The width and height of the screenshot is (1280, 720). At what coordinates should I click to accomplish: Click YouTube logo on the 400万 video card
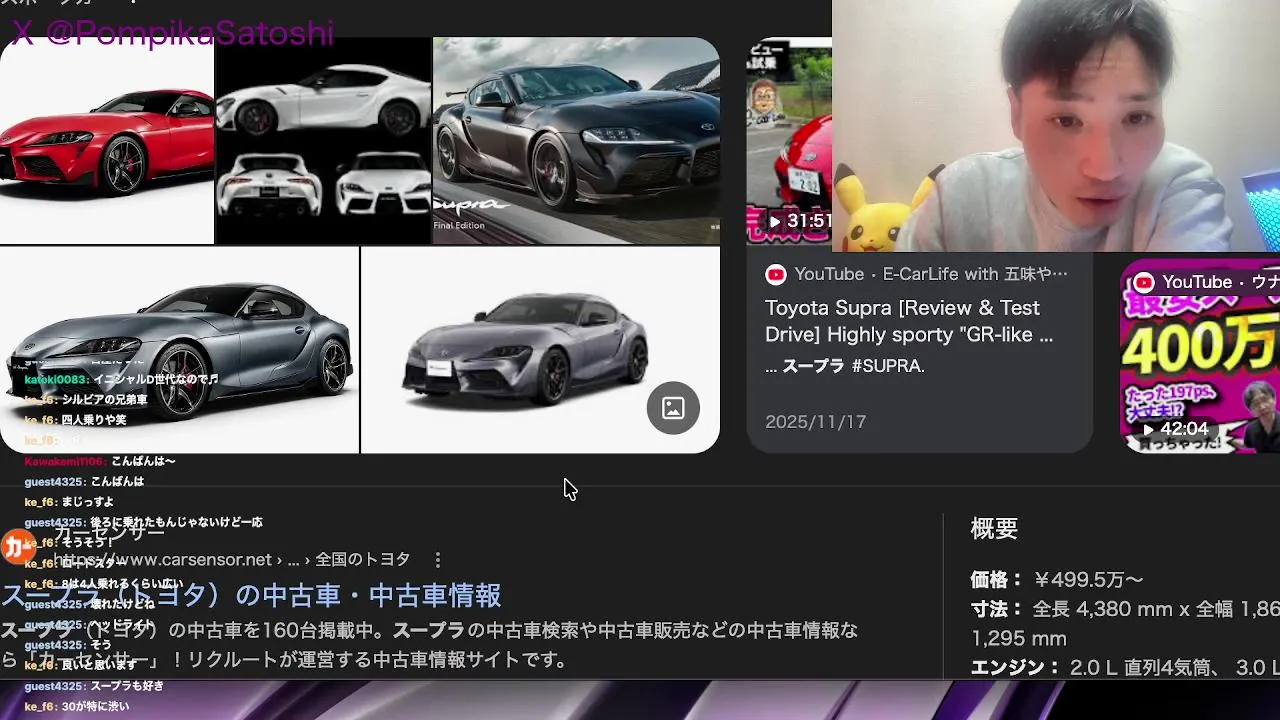(1144, 282)
